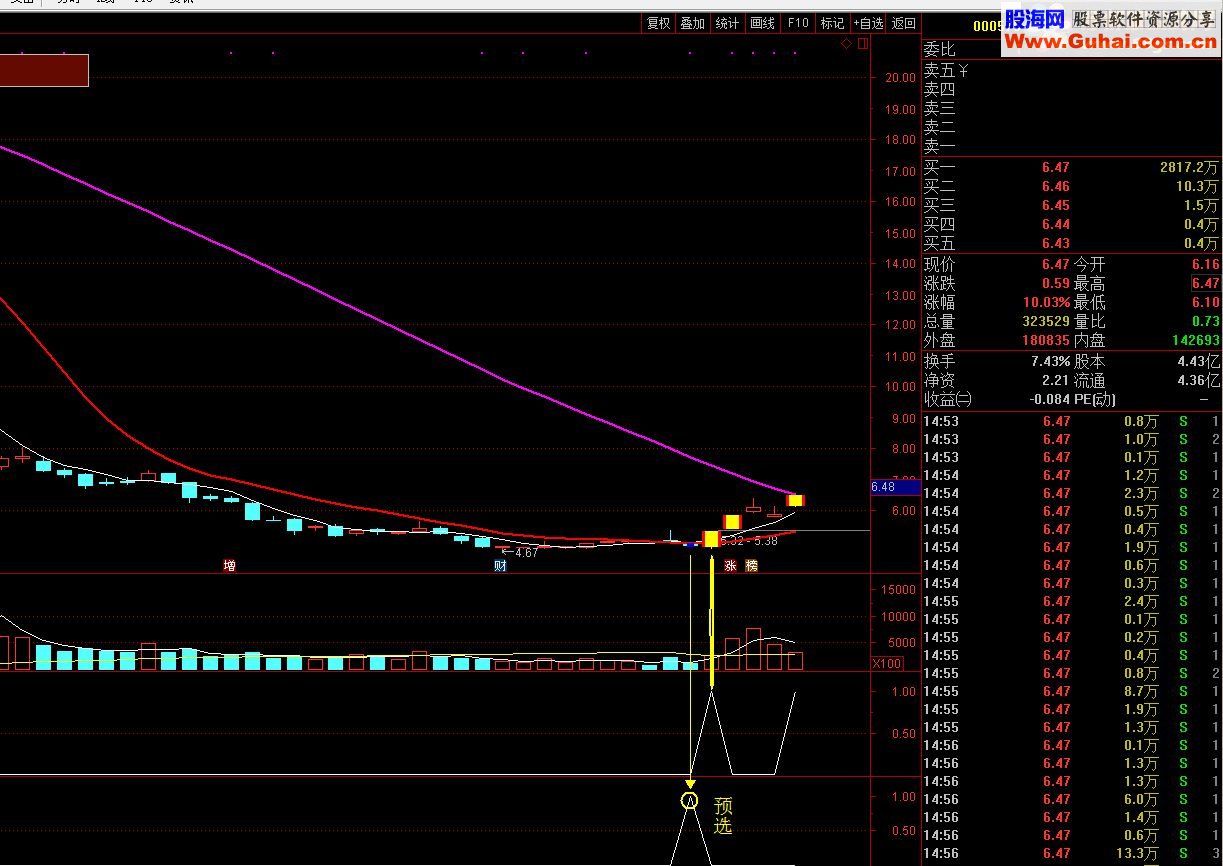Screen dimensions: 1223x866
Task: Click the 股本 value 4.43亿
Action: pos(1199,361)
